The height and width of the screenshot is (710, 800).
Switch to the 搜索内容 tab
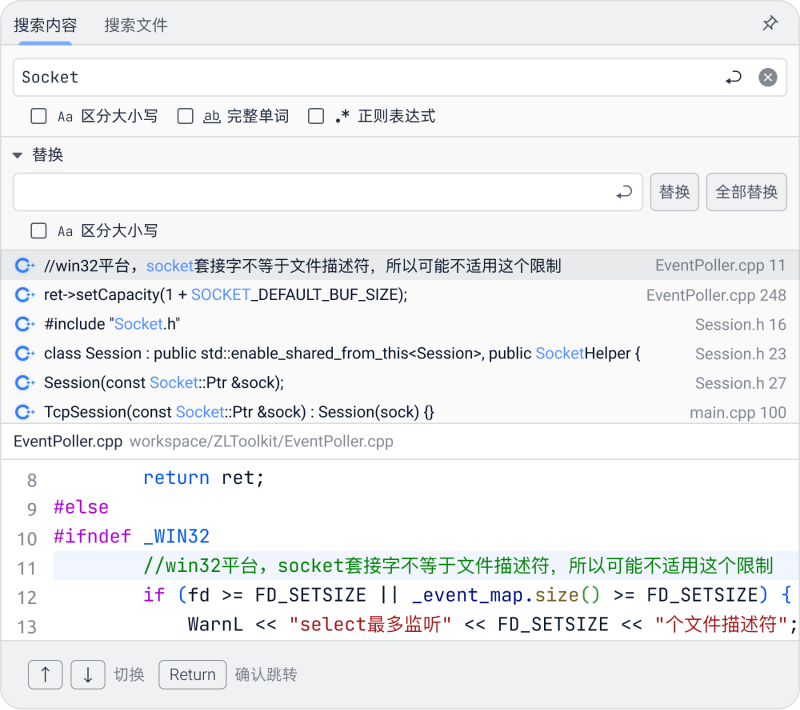45,25
